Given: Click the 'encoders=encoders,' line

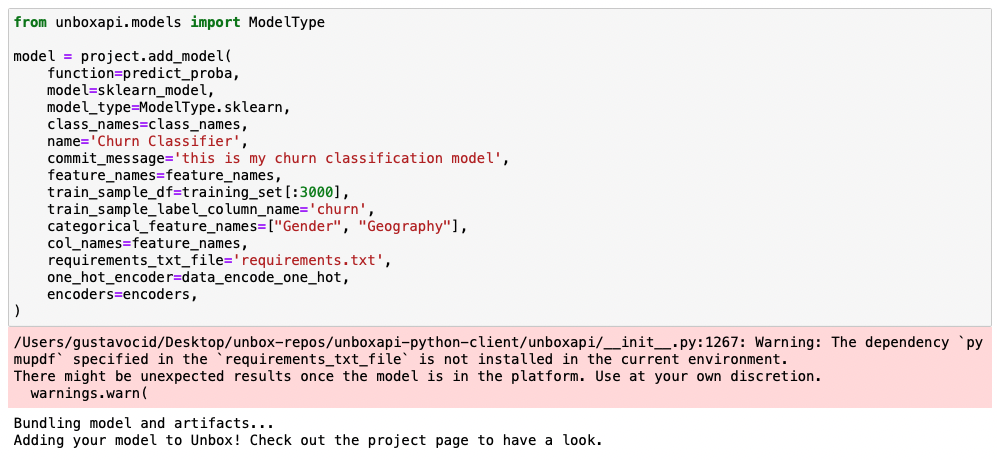Looking at the screenshot, I should click(123, 294).
